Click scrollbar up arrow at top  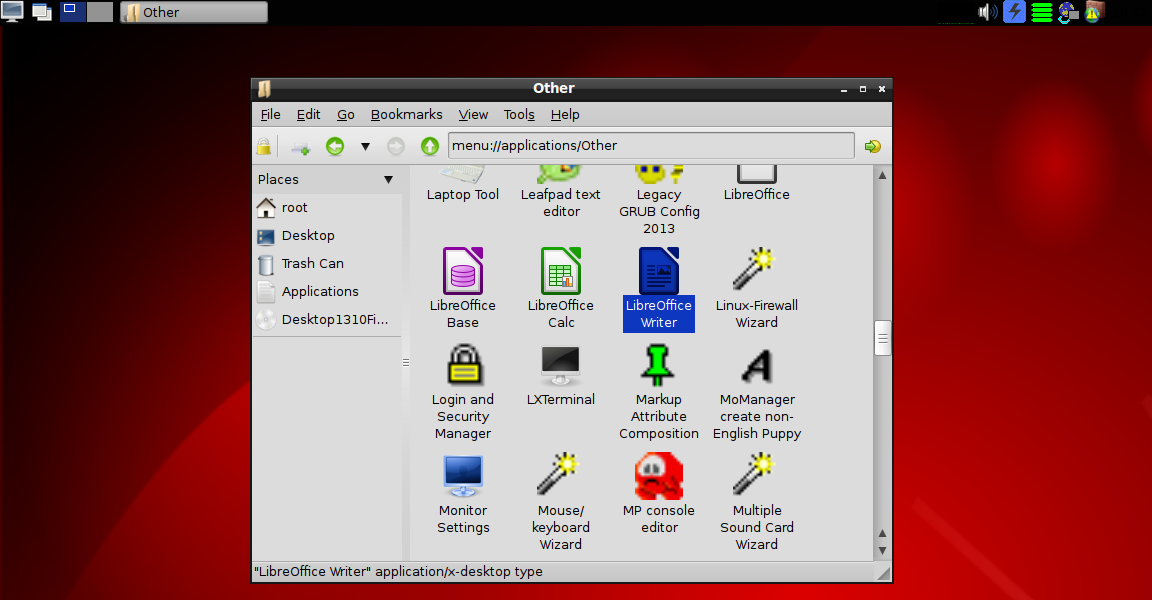coord(882,176)
